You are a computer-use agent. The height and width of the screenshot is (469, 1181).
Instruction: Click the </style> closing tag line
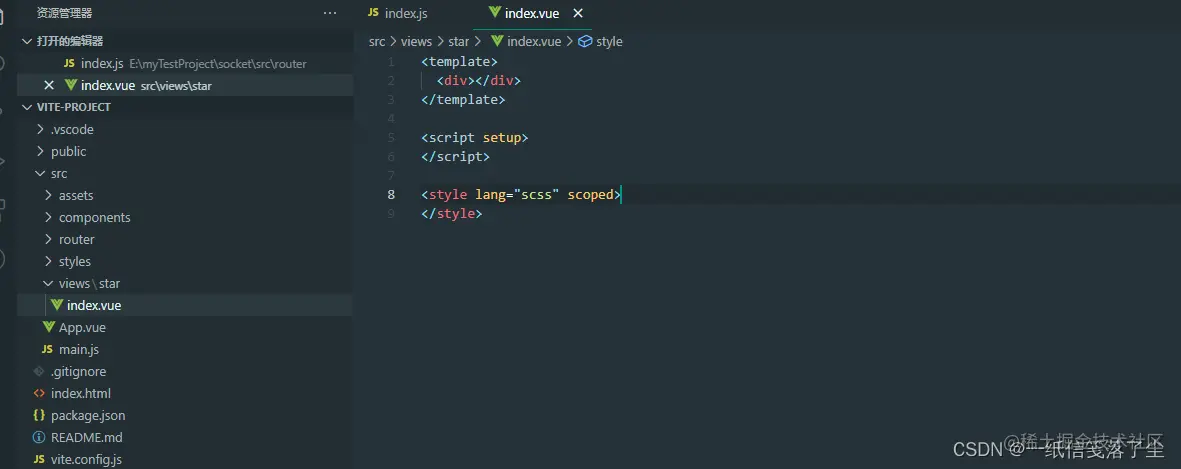tap(451, 214)
